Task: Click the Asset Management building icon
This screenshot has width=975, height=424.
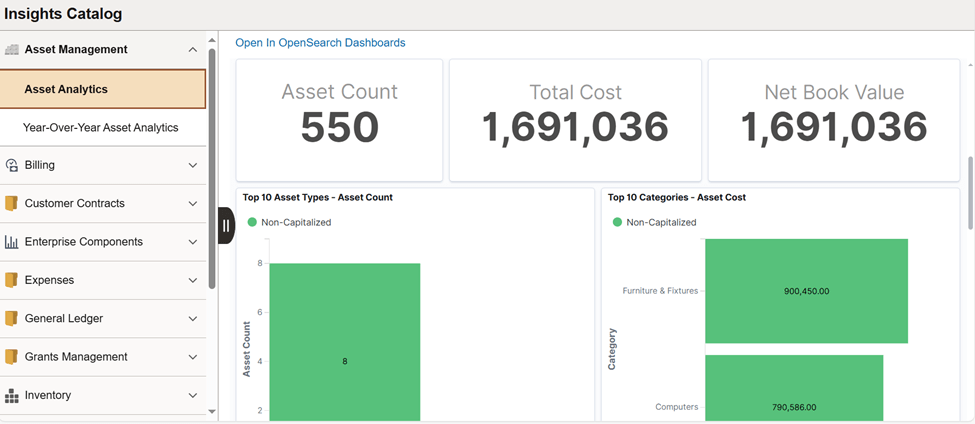Action: [12, 50]
